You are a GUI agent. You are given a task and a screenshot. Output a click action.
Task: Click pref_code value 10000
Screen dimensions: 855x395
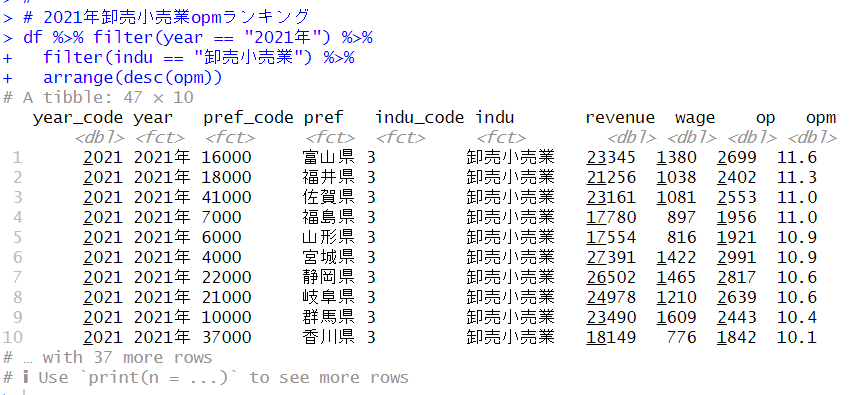(226, 317)
